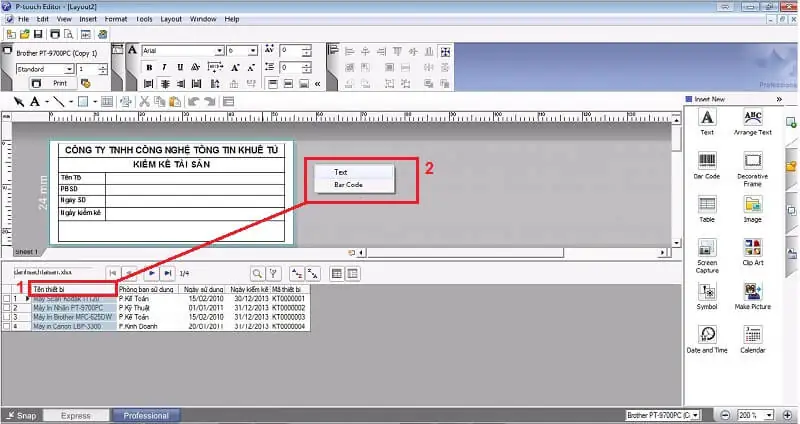
Task: Click the copies number input field
Action: tap(88, 69)
